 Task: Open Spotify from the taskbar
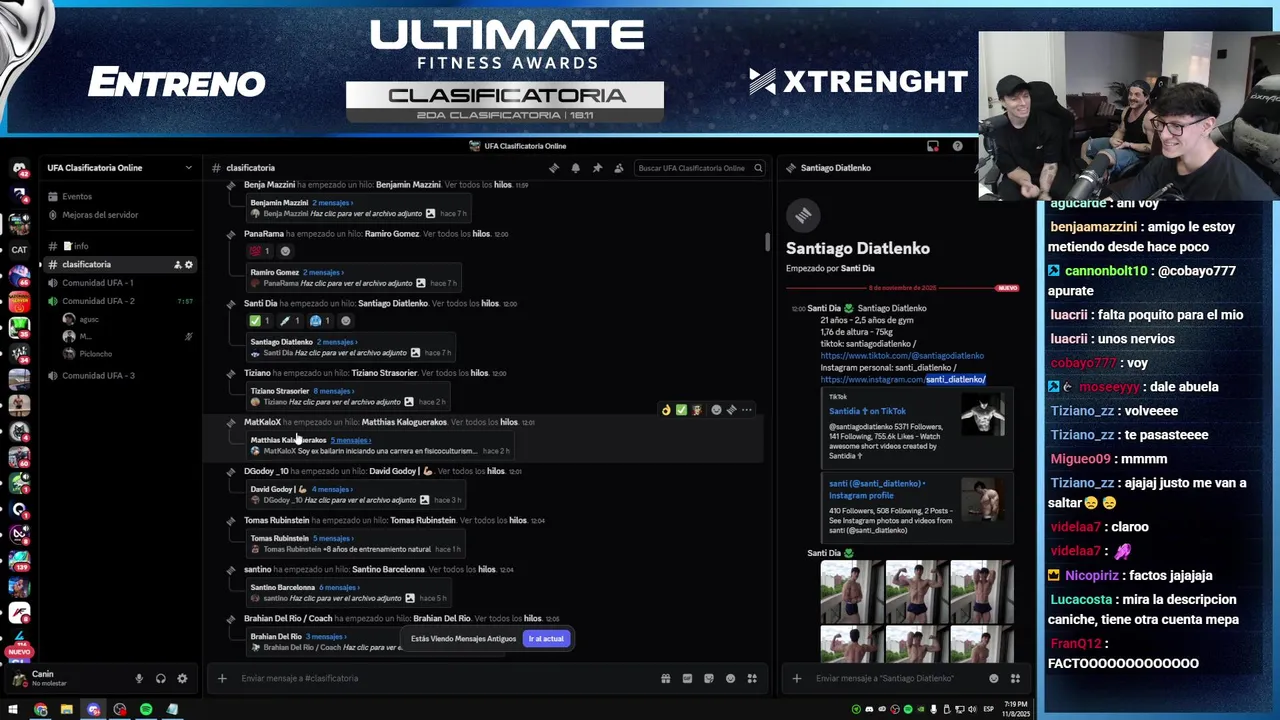point(146,710)
